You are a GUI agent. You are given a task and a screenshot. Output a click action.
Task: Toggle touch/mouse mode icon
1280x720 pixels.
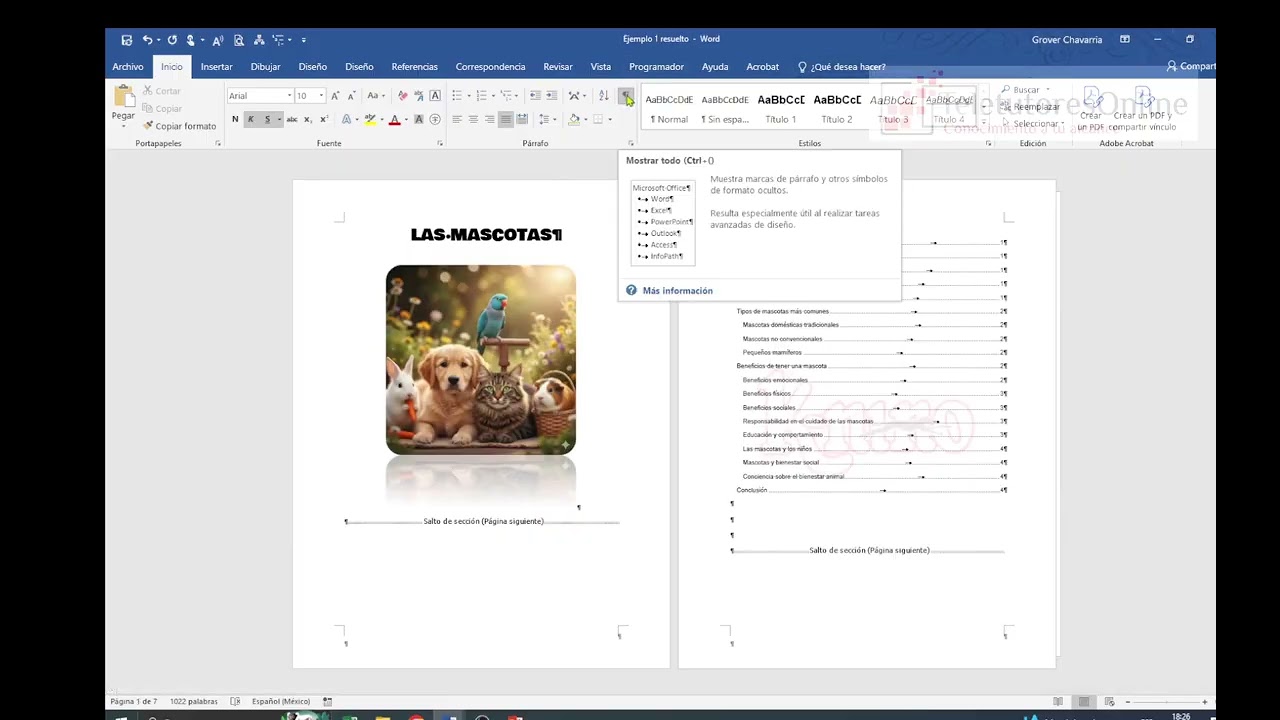click(x=190, y=40)
